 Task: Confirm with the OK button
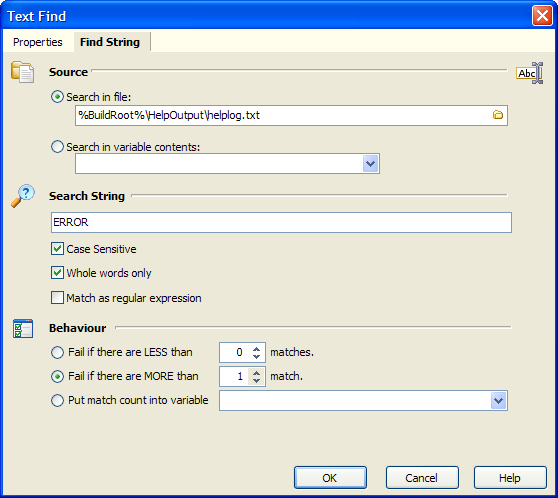coord(330,477)
